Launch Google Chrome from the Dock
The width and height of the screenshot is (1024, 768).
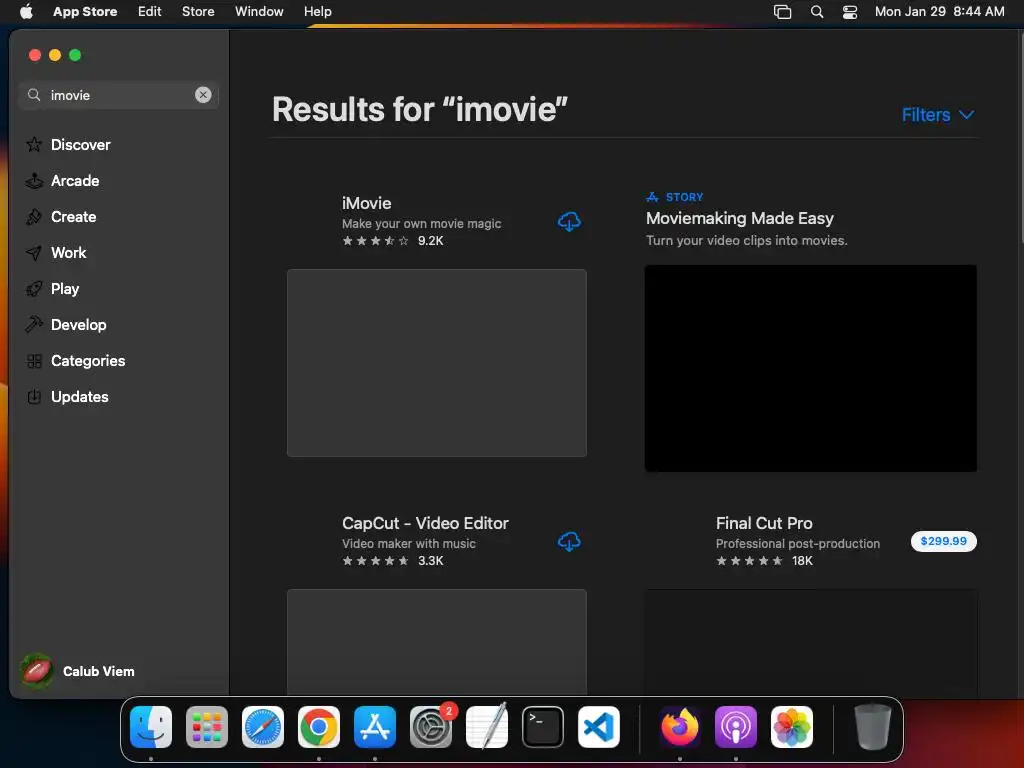pos(319,727)
